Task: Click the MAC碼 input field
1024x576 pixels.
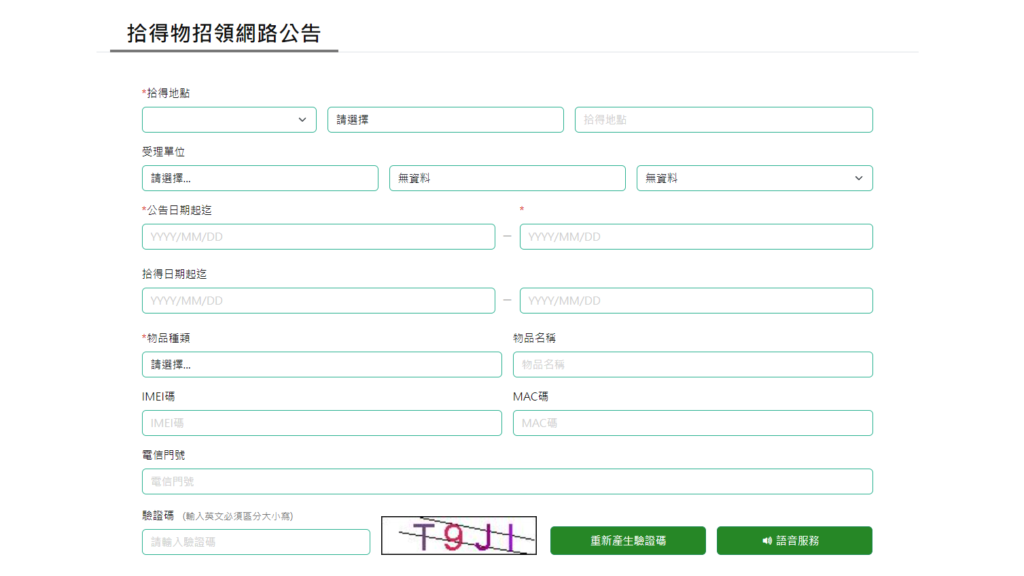Action: (x=693, y=423)
